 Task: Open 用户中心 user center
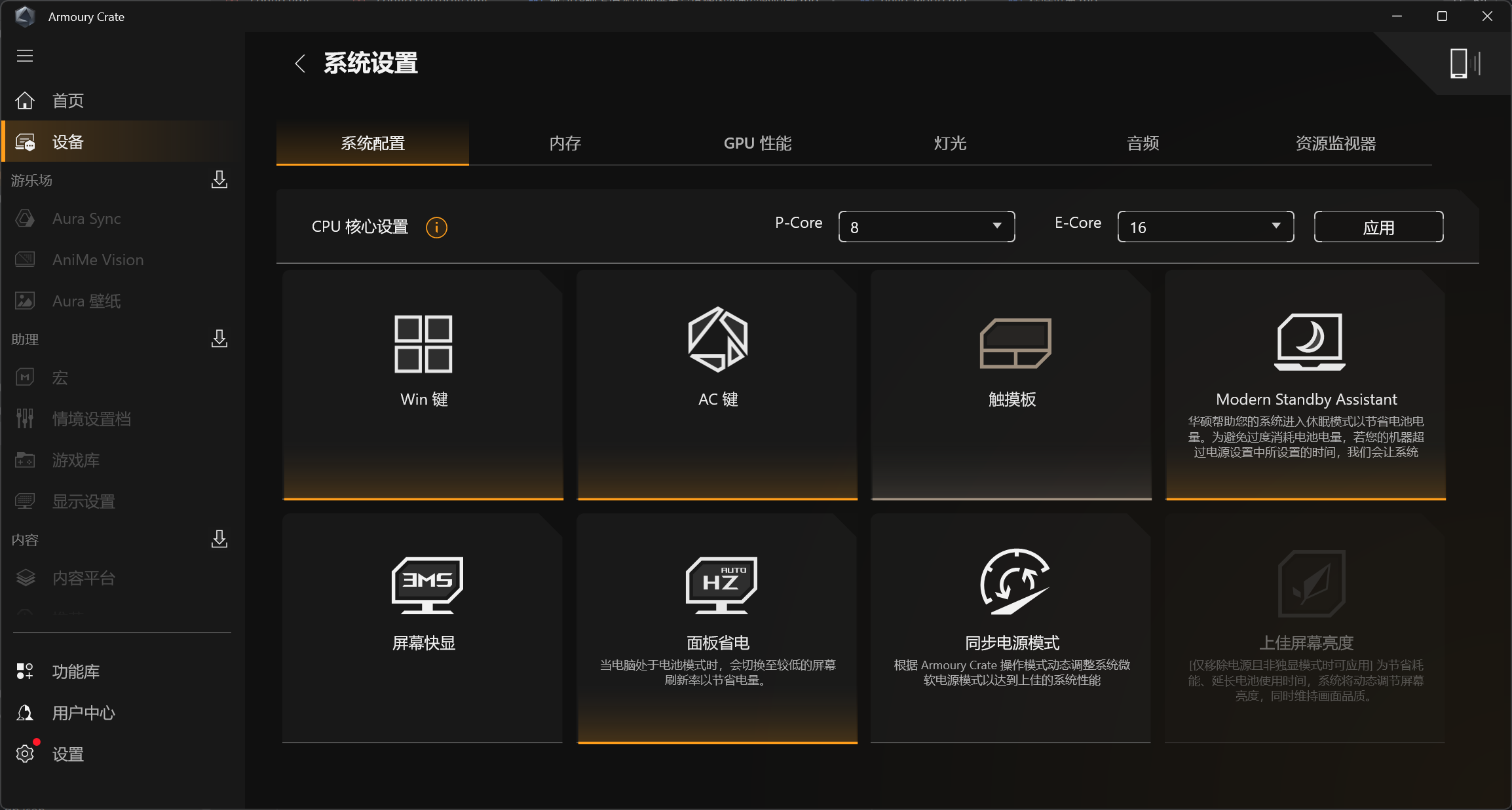(x=123, y=713)
